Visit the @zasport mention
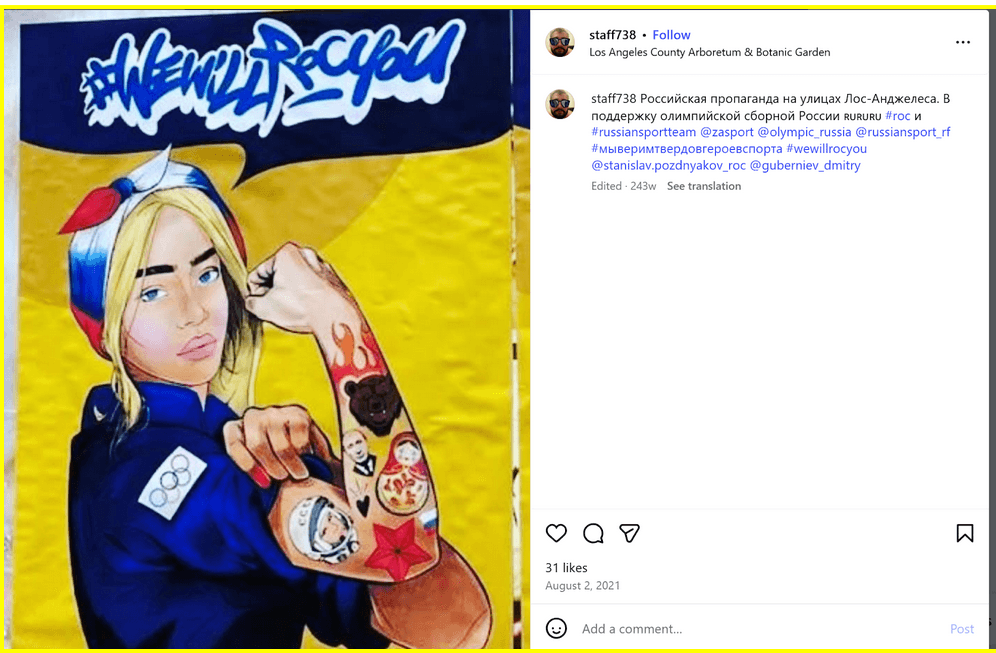 click(x=727, y=132)
